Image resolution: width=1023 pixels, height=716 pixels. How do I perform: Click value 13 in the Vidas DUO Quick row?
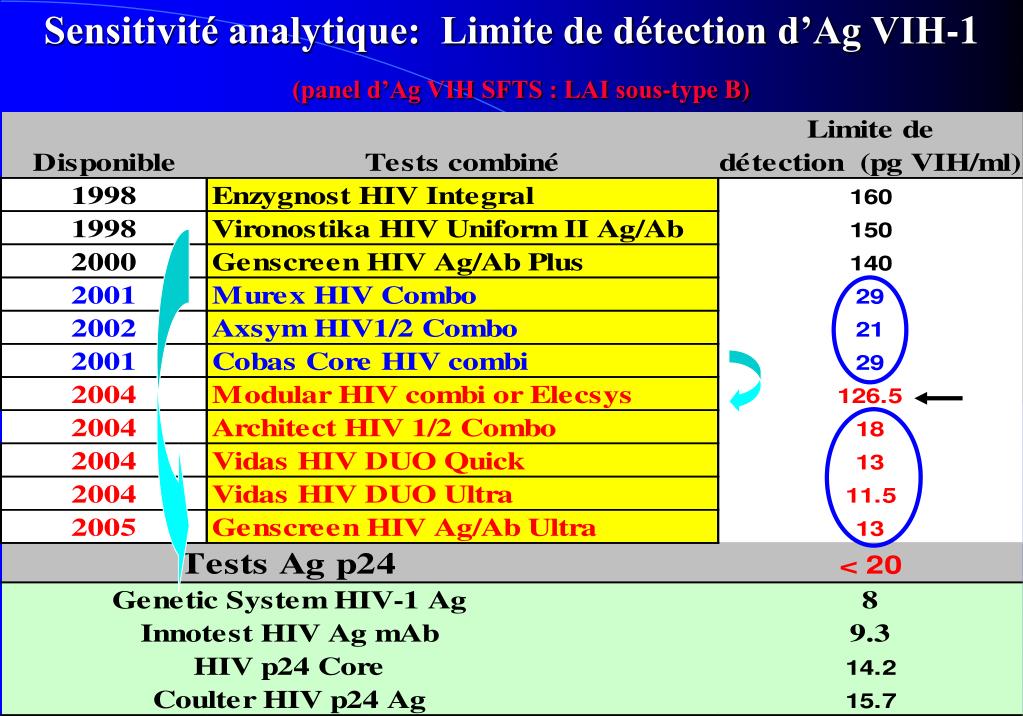tap(870, 463)
